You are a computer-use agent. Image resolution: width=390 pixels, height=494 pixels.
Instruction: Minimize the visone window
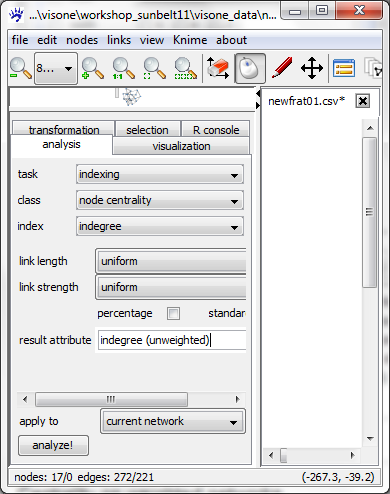(295, 11)
